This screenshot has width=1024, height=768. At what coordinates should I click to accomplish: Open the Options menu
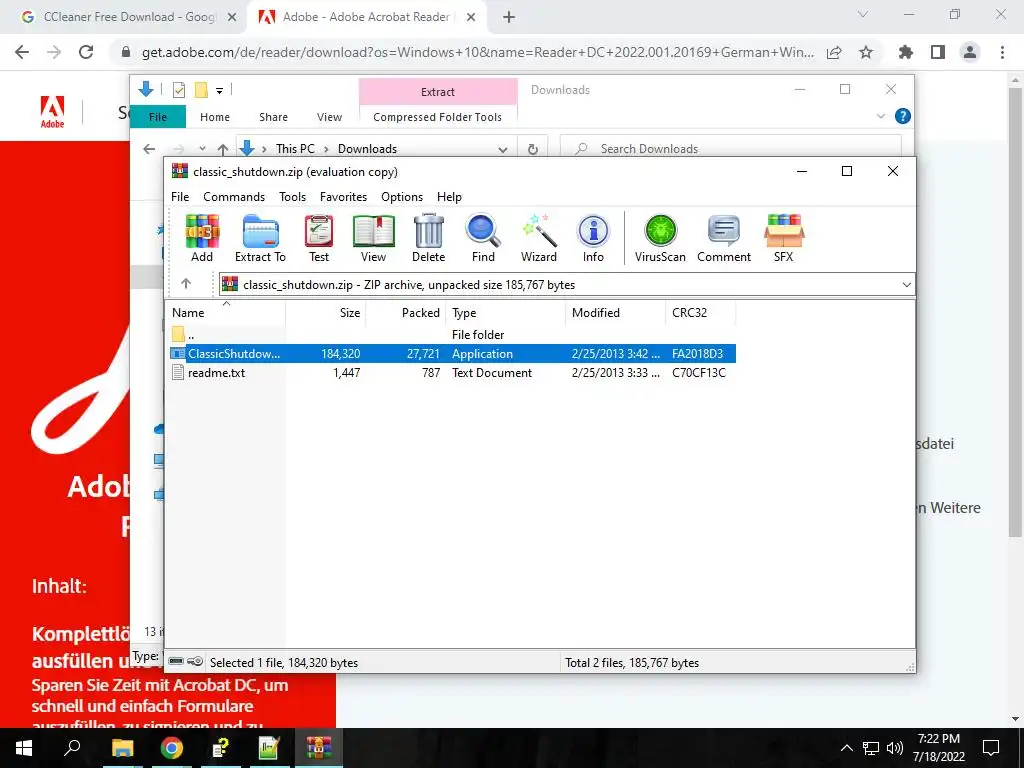[402, 197]
